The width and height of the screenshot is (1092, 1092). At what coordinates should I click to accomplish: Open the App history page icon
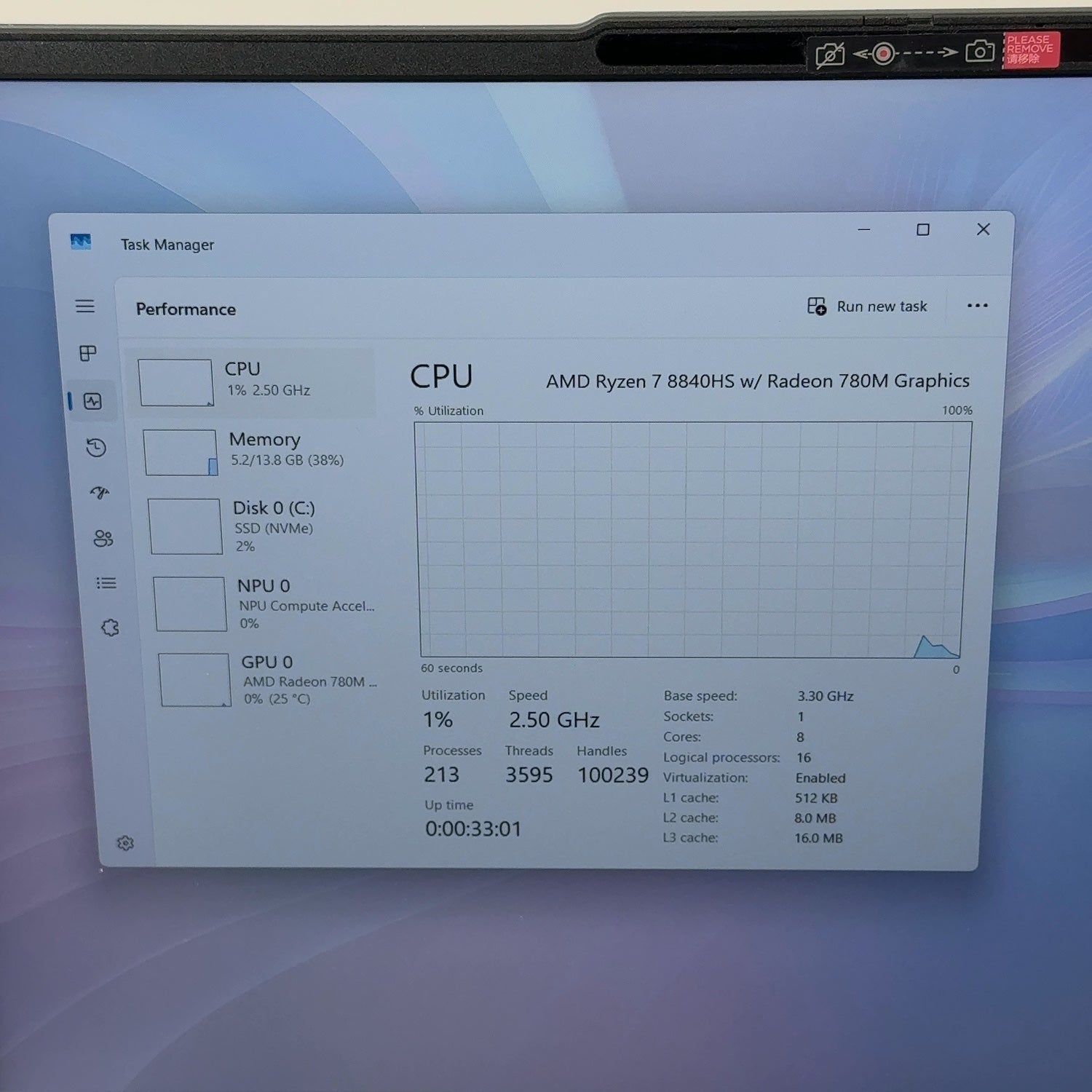(x=96, y=447)
